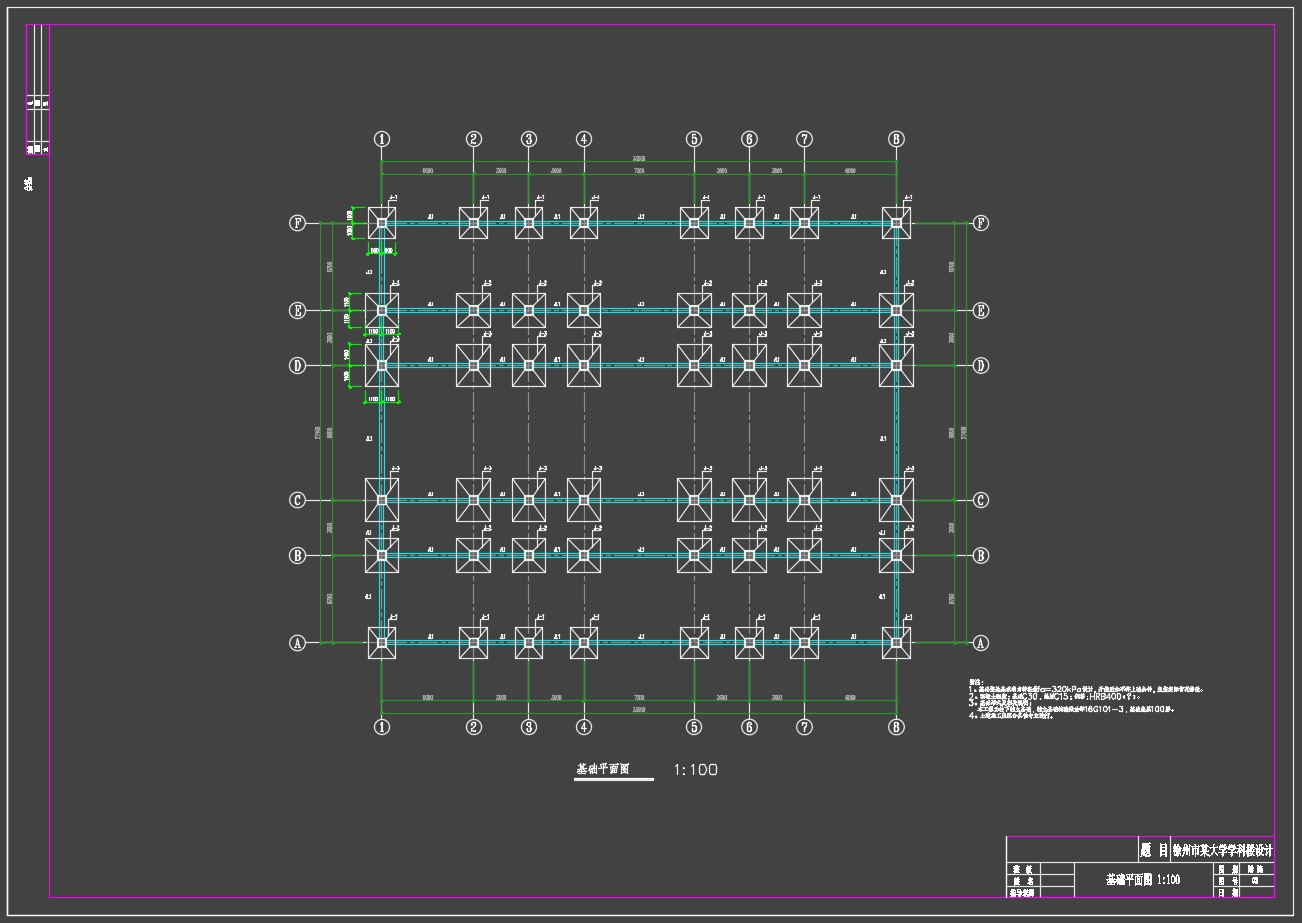This screenshot has height=923, width=1302.
Task: Click the foundation at axes B and 7
Action: coord(804,555)
